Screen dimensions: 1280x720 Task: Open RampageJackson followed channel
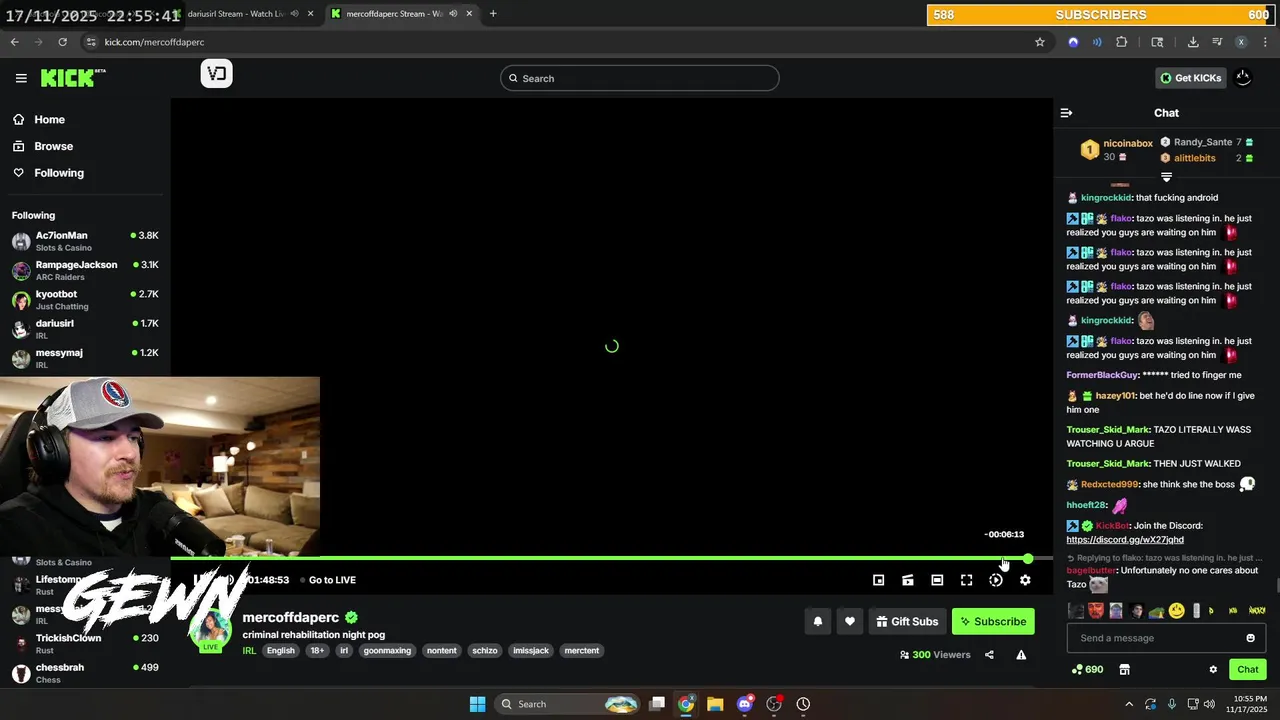click(85, 270)
